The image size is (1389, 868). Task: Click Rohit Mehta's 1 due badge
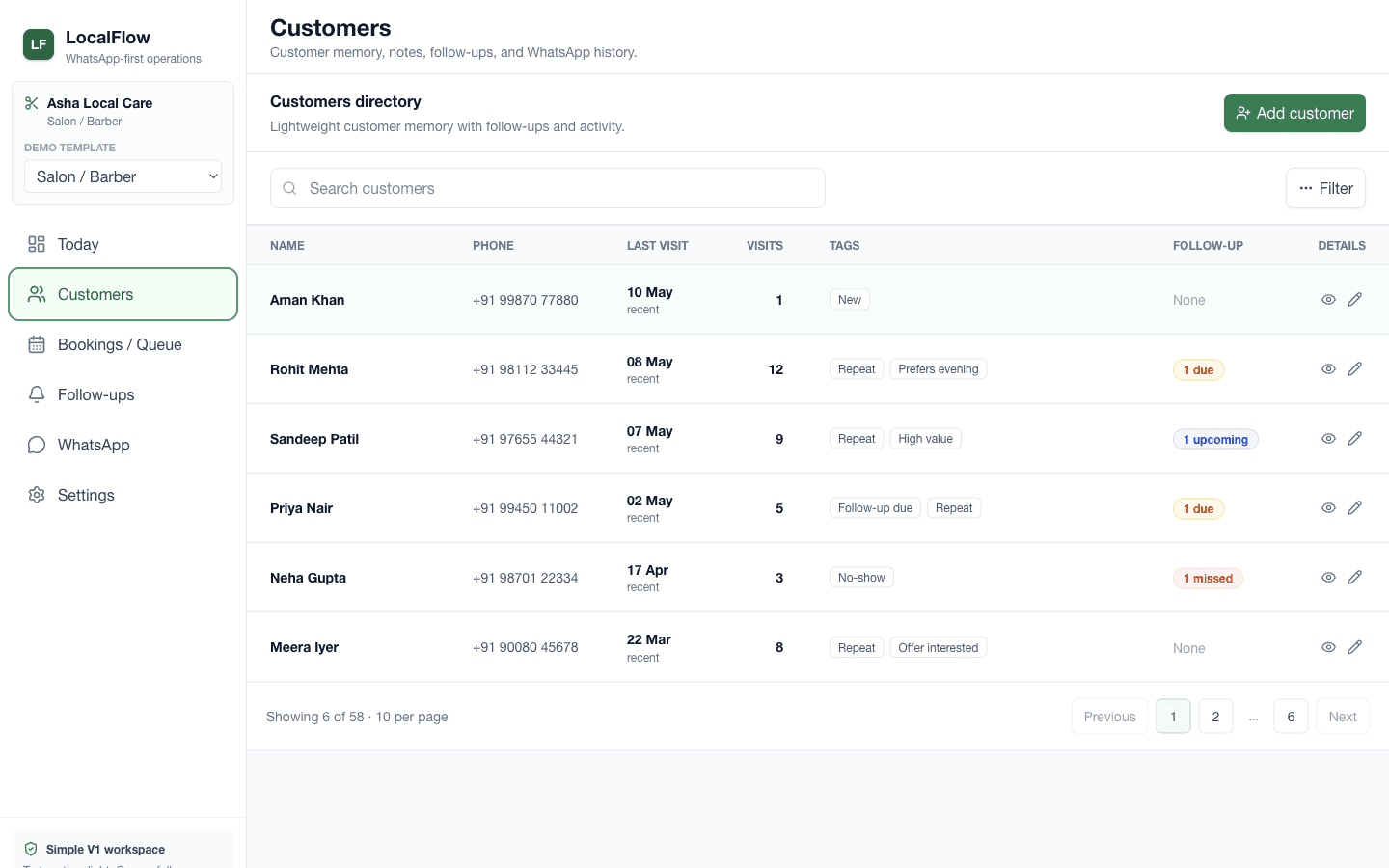(1198, 370)
